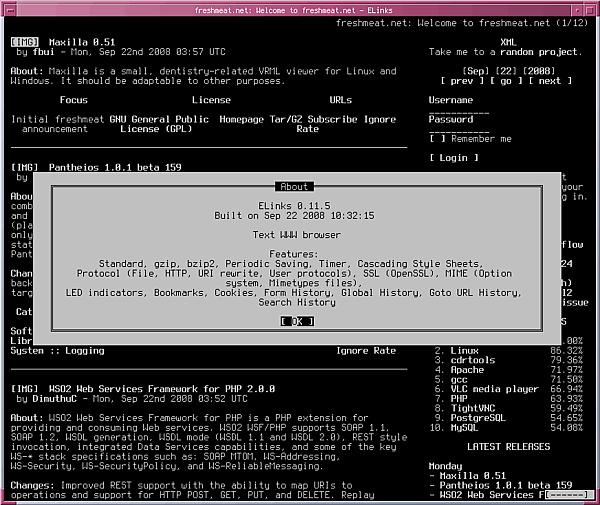Open the [22] day selector

point(506,71)
